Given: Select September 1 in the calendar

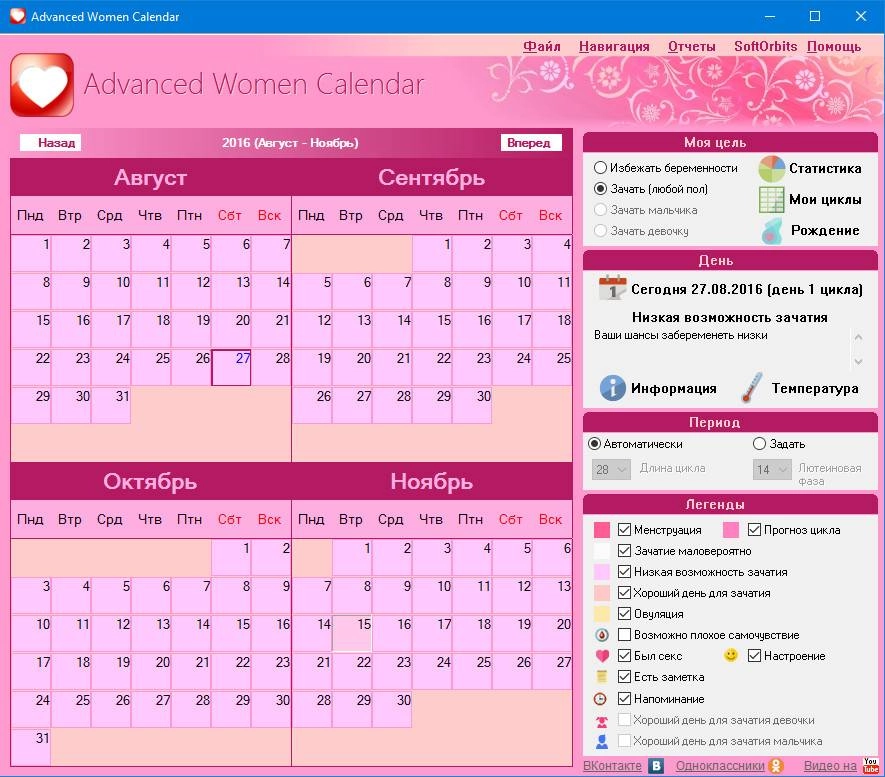Looking at the screenshot, I should (x=432, y=253).
